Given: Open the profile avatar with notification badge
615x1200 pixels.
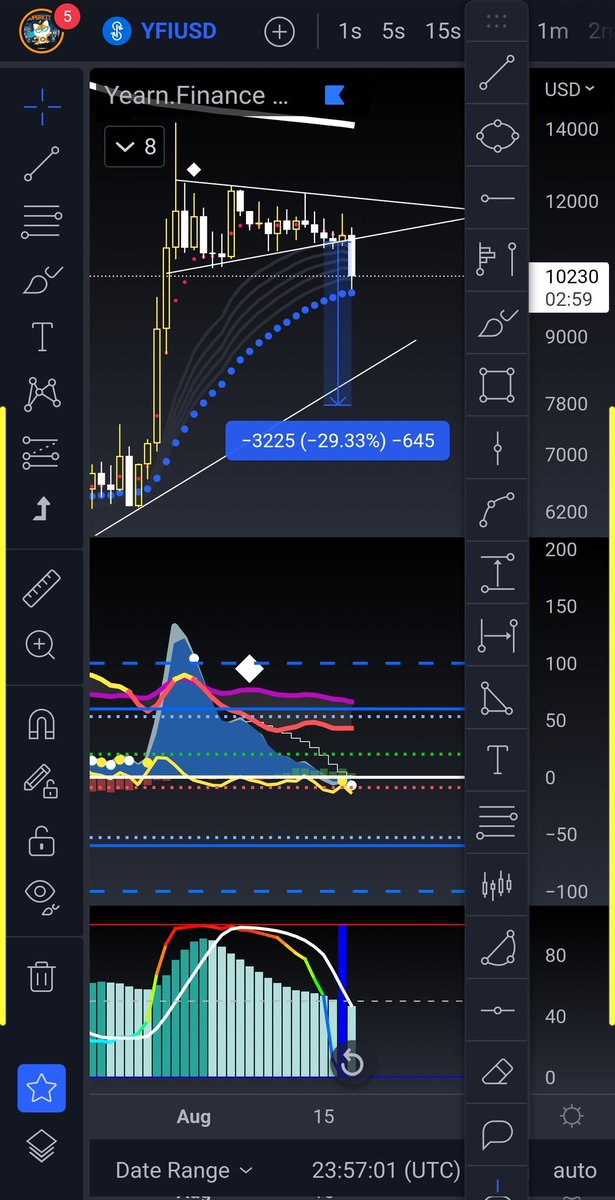Looking at the screenshot, I should click(44, 32).
